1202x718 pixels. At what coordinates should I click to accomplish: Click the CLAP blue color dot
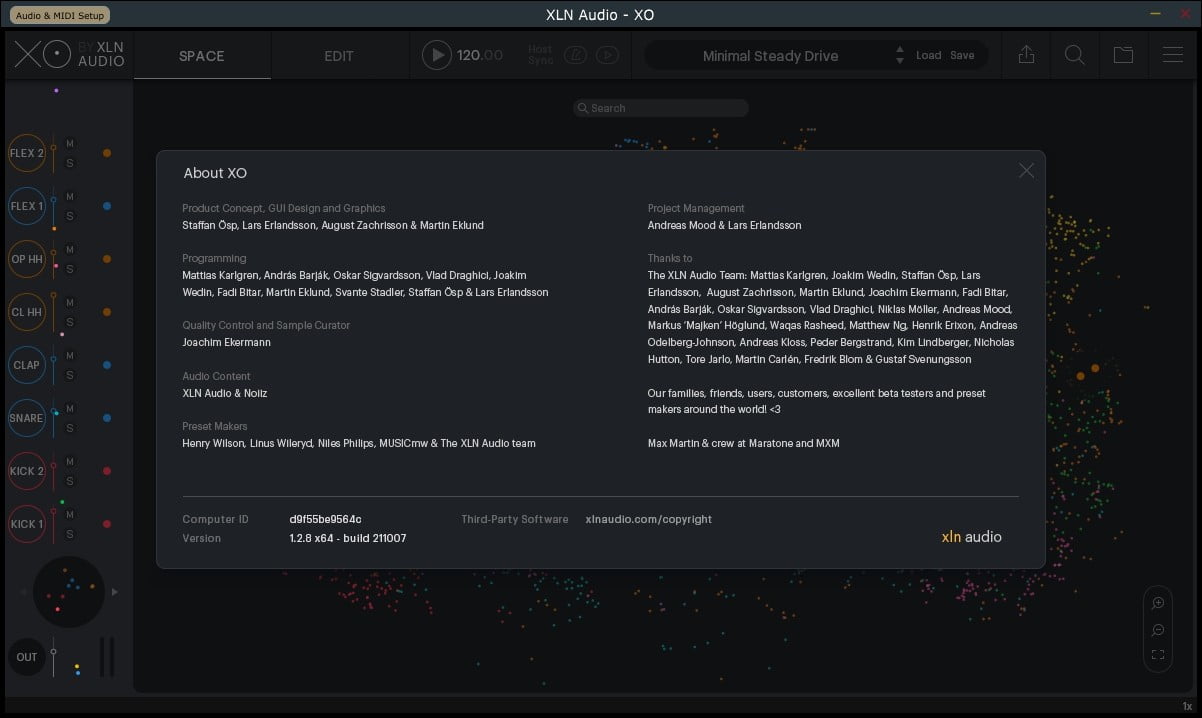[x=107, y=365]
